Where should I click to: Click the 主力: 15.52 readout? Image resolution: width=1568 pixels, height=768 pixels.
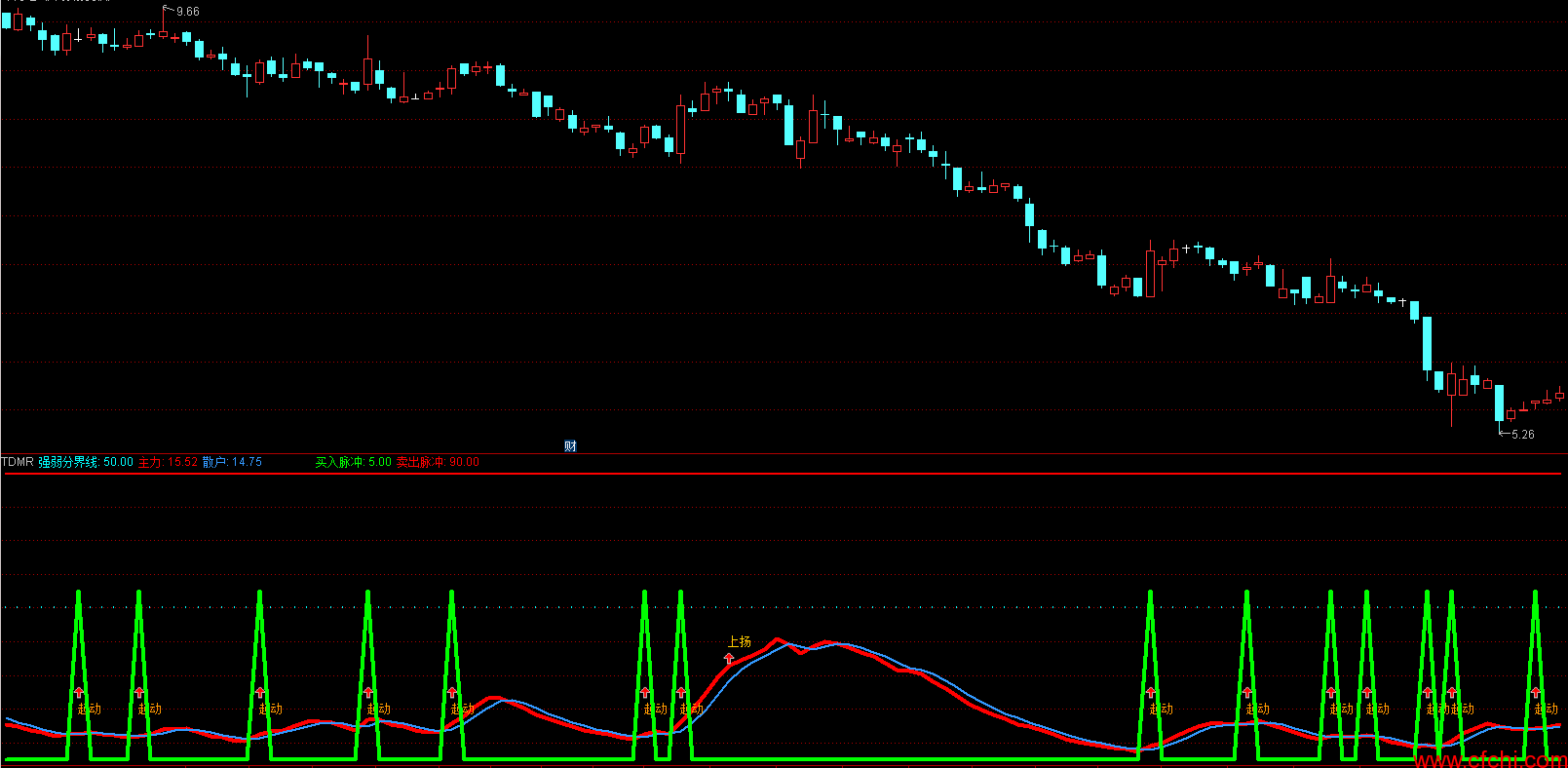[168, 462]
